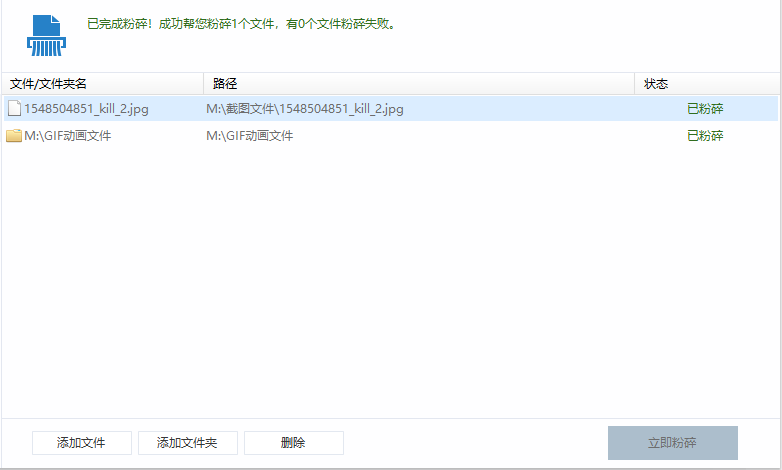This screenshot has height=470, width=782.
Task: Click the M:\GIF动画文件 path cell
Action: pos(249,136)
